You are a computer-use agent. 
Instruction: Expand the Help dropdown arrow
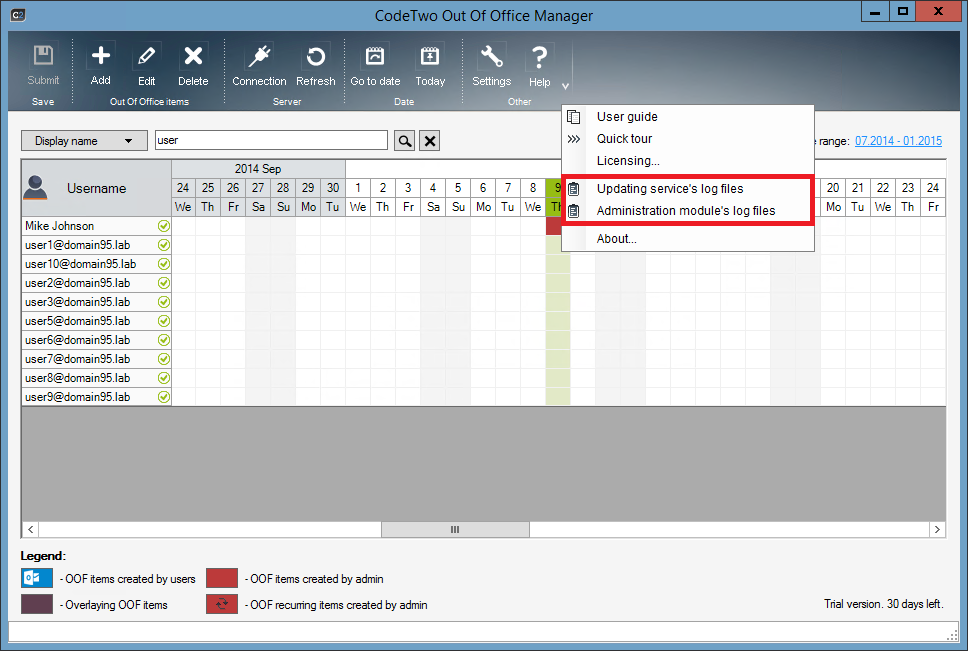click(565, 86)
